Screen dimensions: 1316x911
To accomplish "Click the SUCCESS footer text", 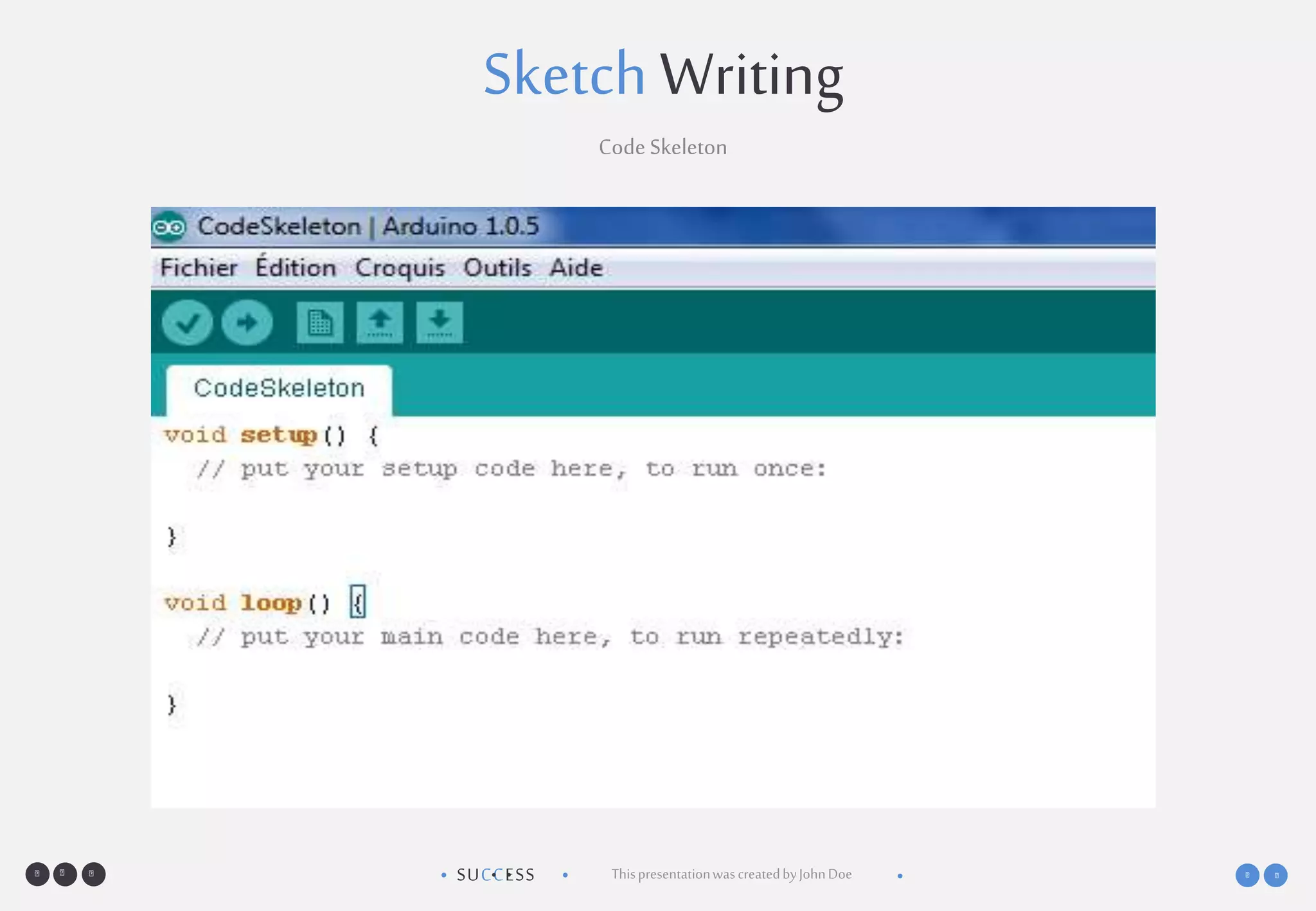I will pyautogui.click(x=495, y=875).
